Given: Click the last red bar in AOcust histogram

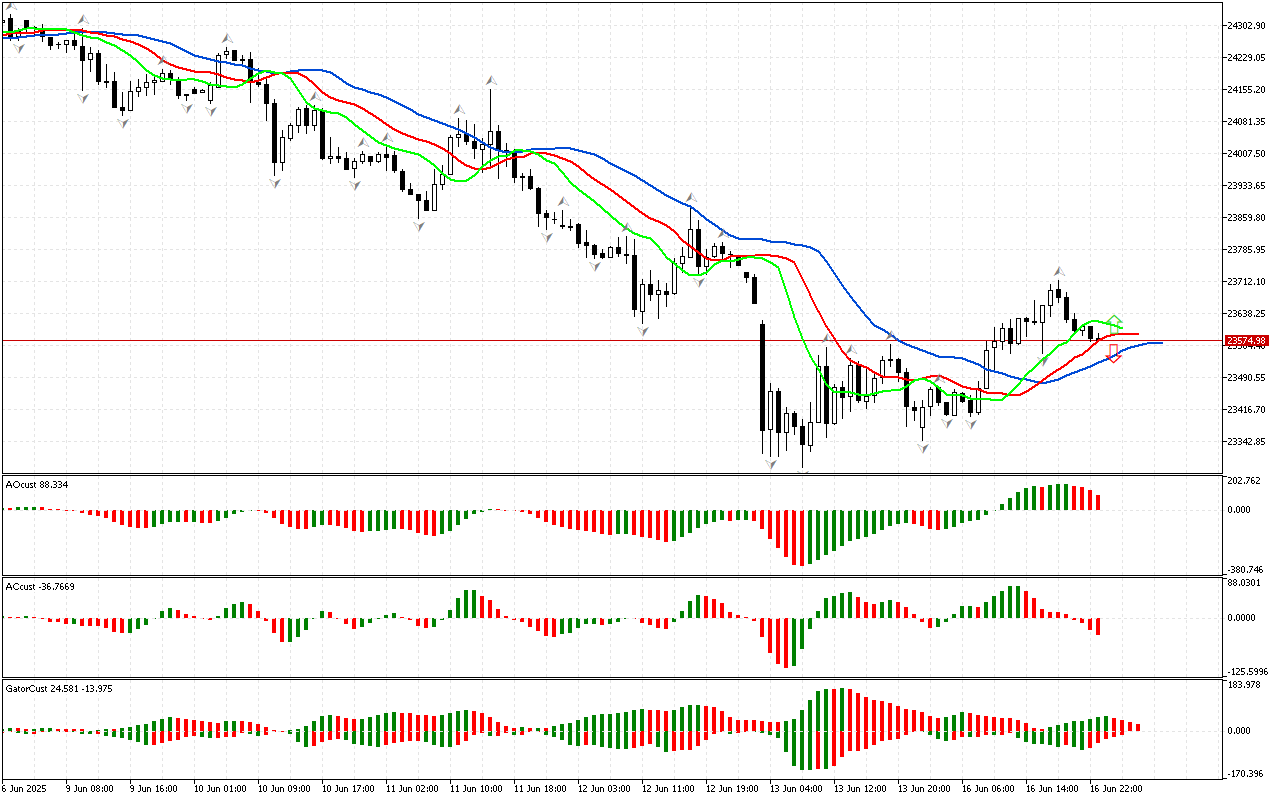Looking at the screenshot, I should coord(1098,502).
